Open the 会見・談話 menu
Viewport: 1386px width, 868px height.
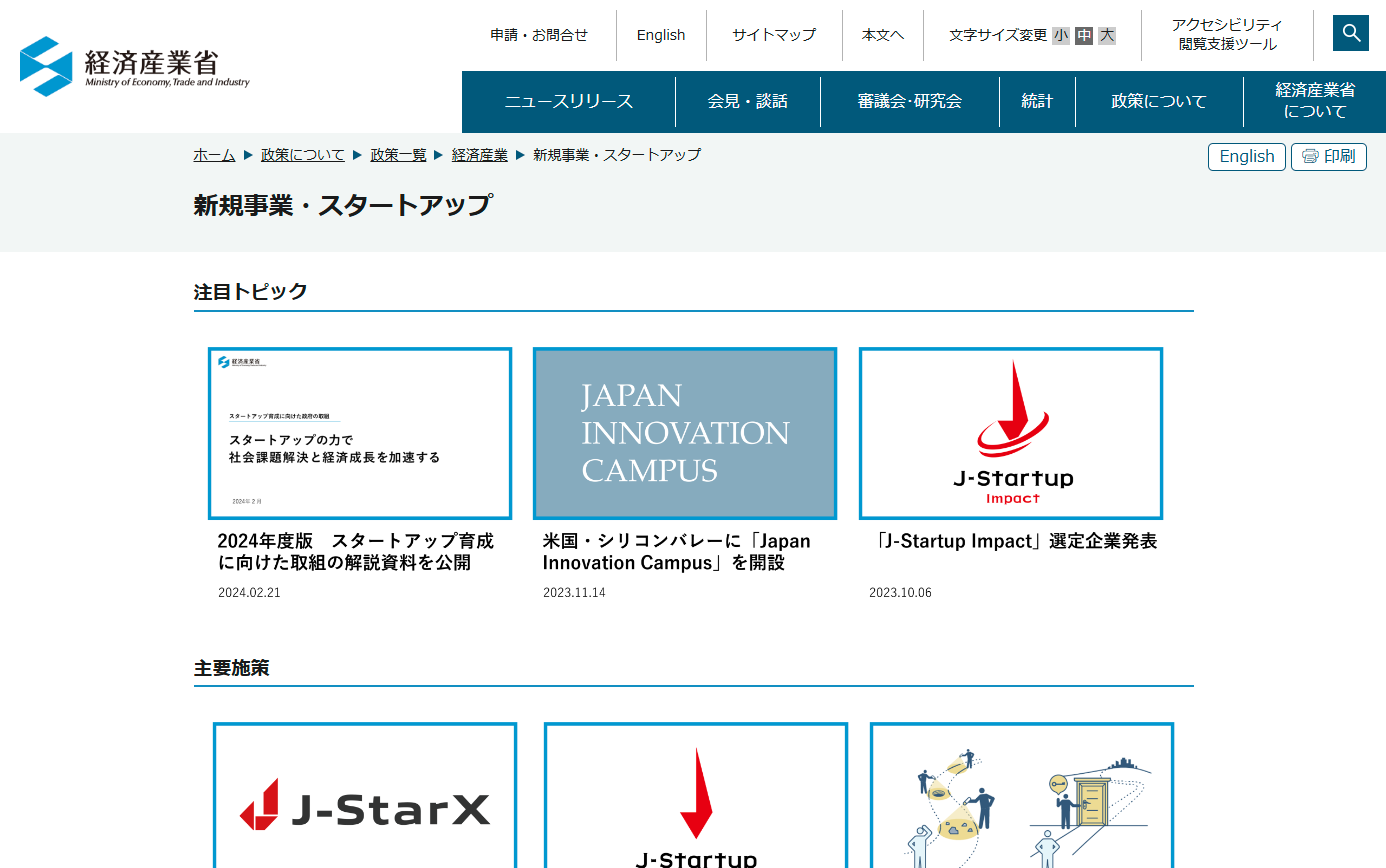(748, 101)
